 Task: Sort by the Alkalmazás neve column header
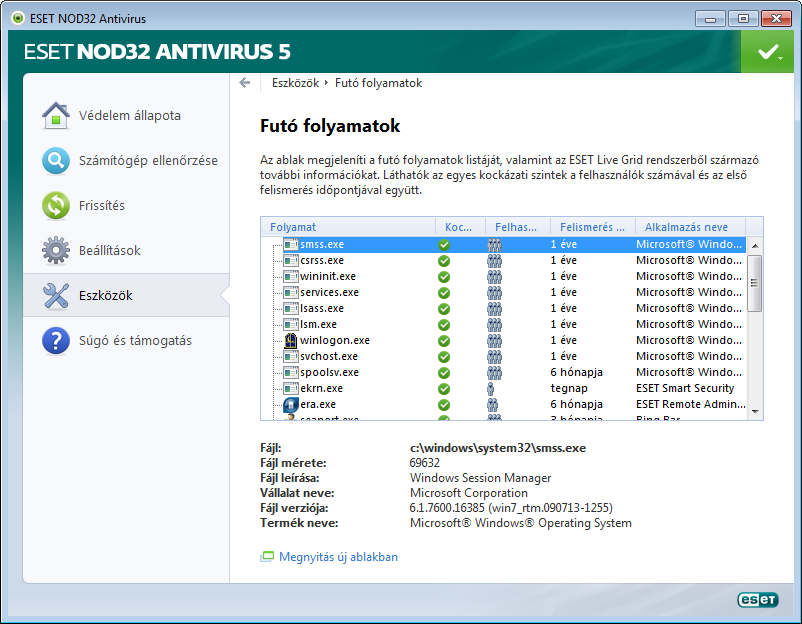tap(690, 227)
